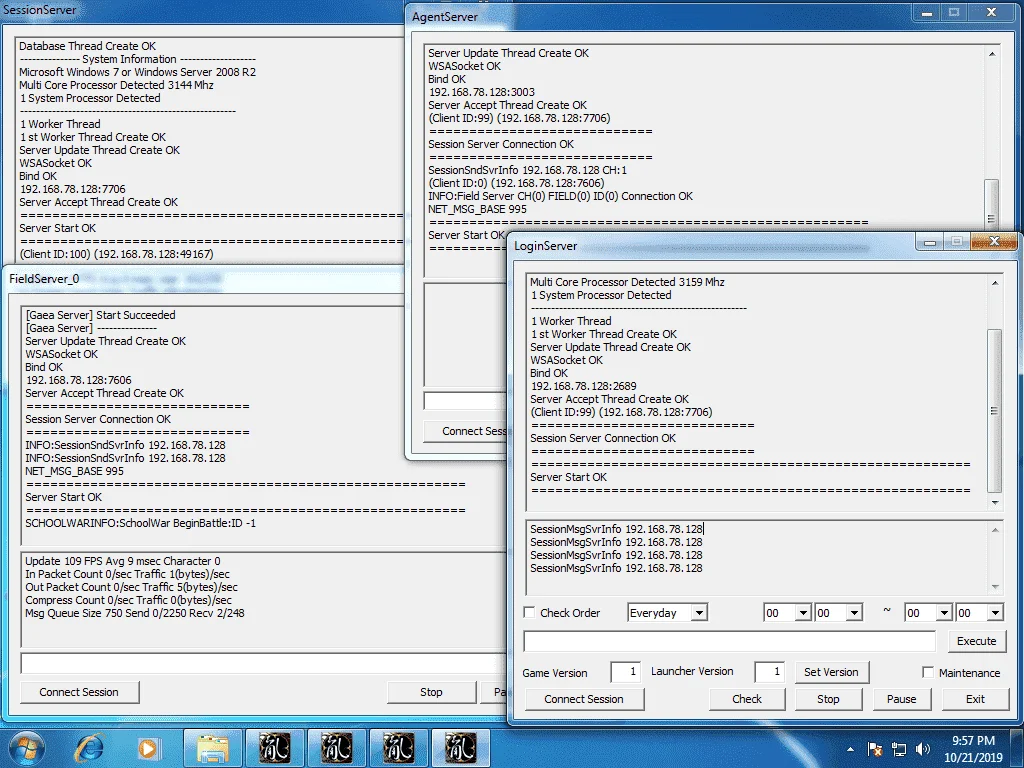Click Connect Session in LoginServer

pyautogui.click(x=584, y=699)
